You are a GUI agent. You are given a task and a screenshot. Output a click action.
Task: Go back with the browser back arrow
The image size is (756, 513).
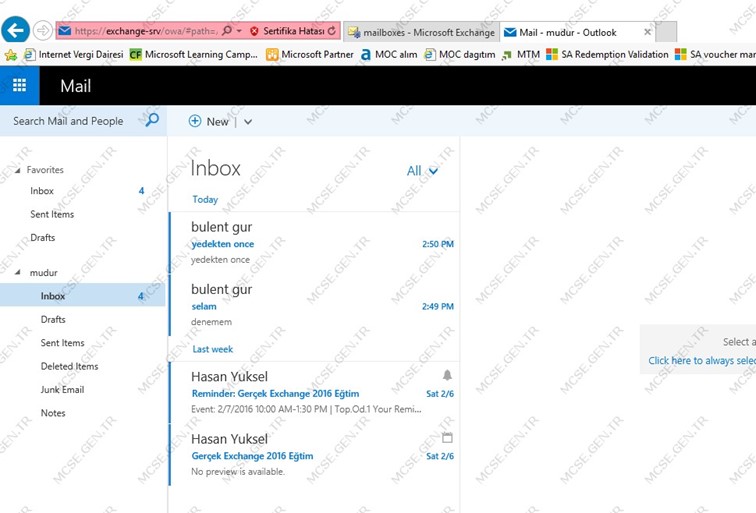[15, 30]
